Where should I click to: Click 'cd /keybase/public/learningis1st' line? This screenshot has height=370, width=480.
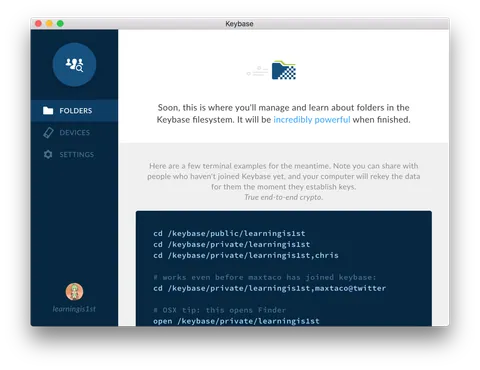point(229,233)
